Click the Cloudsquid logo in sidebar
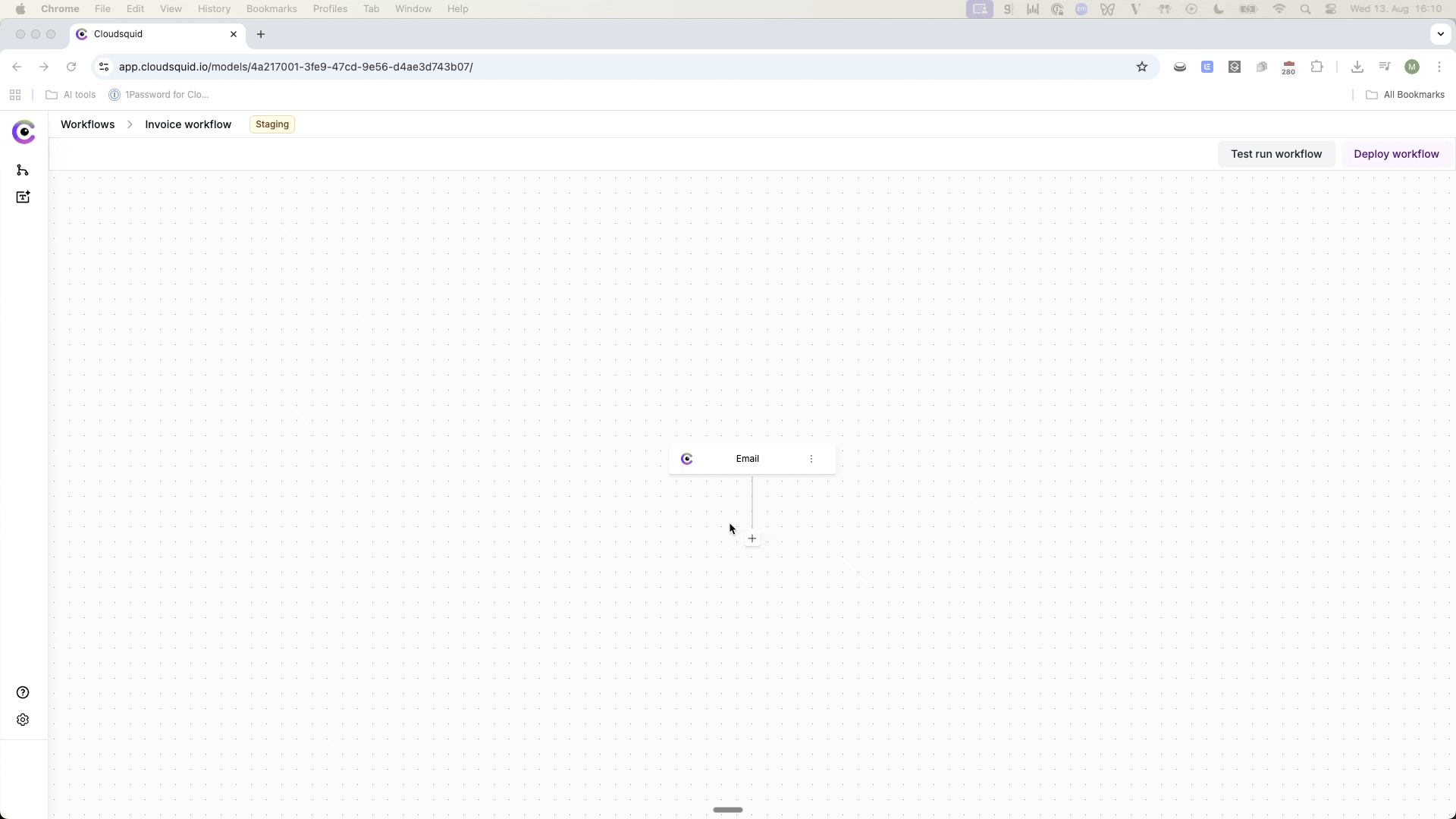This screenshot has height=819, width=1456. 24,132
